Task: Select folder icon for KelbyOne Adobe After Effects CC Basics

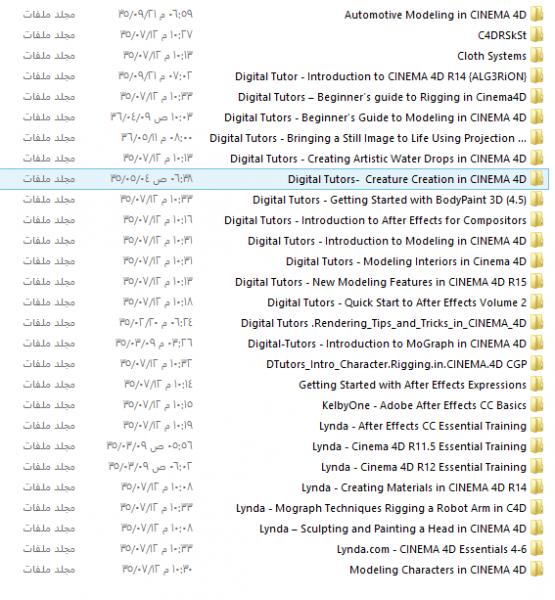Action: [x=537, y=405]
